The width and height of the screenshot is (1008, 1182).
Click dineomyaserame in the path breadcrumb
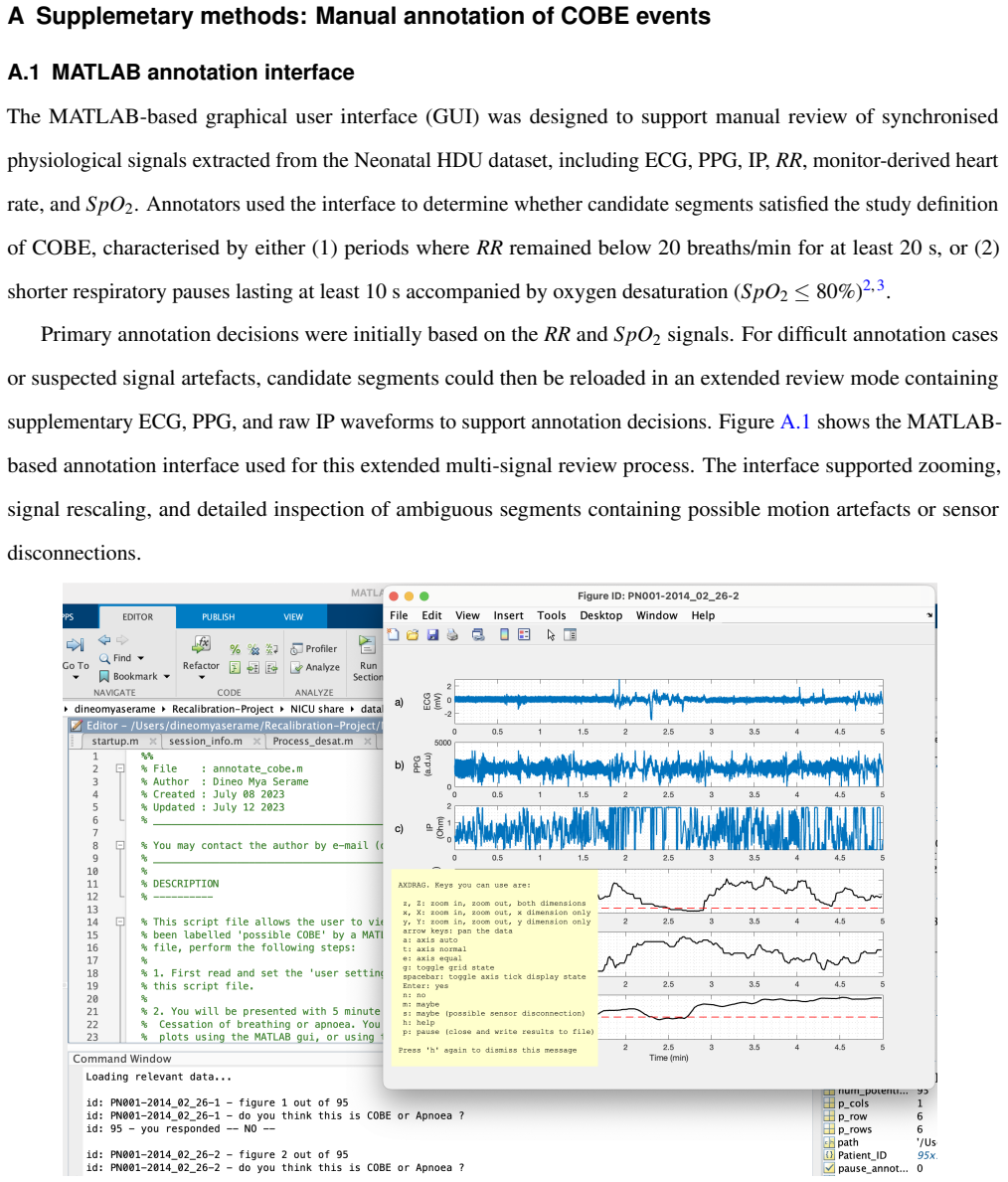click(x=114, y=710)
